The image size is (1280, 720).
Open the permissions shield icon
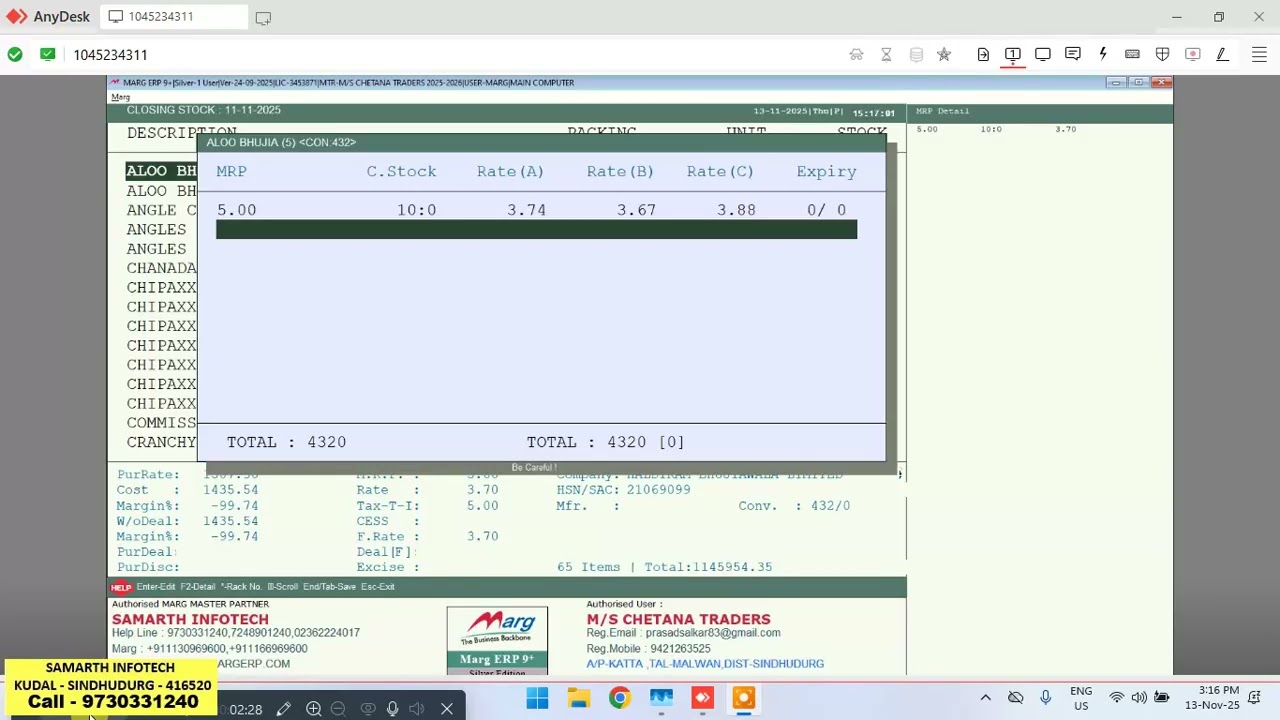point(1162,54)
